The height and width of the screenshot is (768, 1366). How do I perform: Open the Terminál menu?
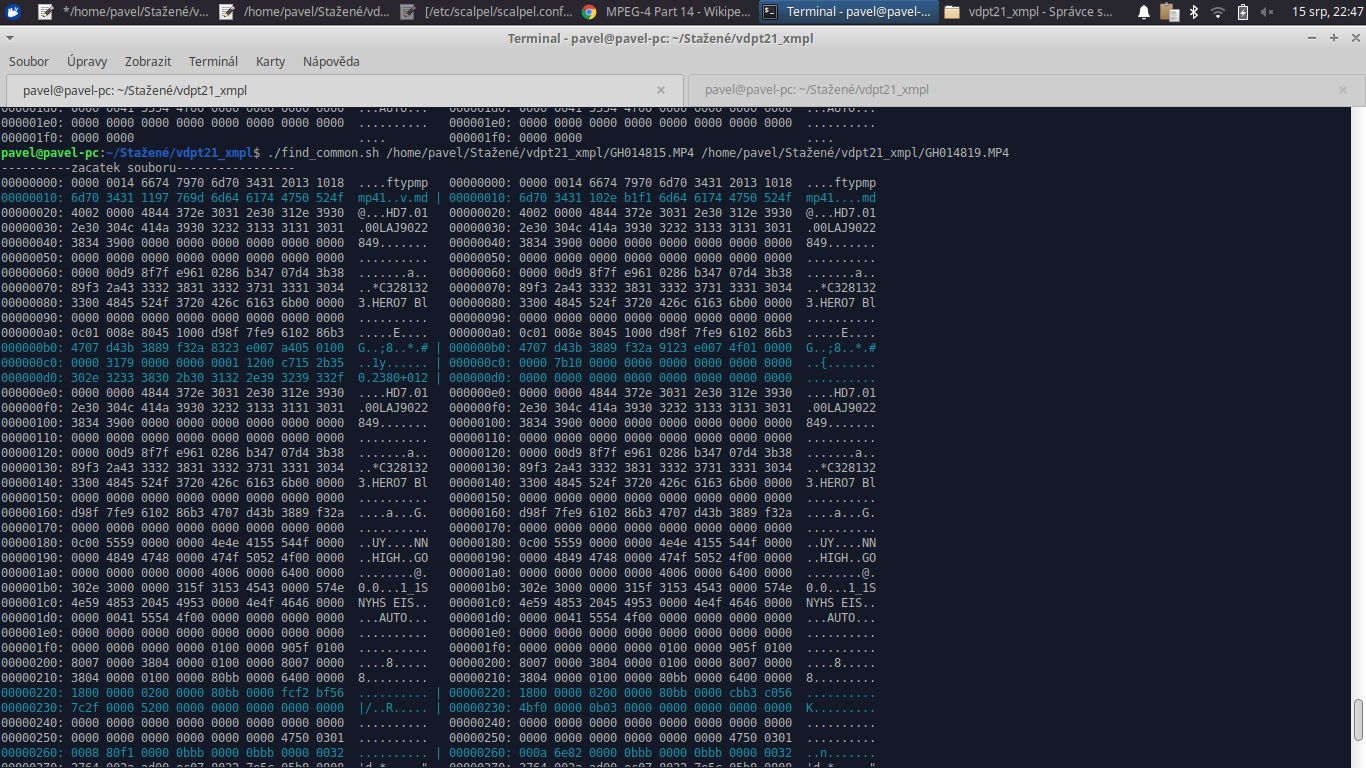213,61
